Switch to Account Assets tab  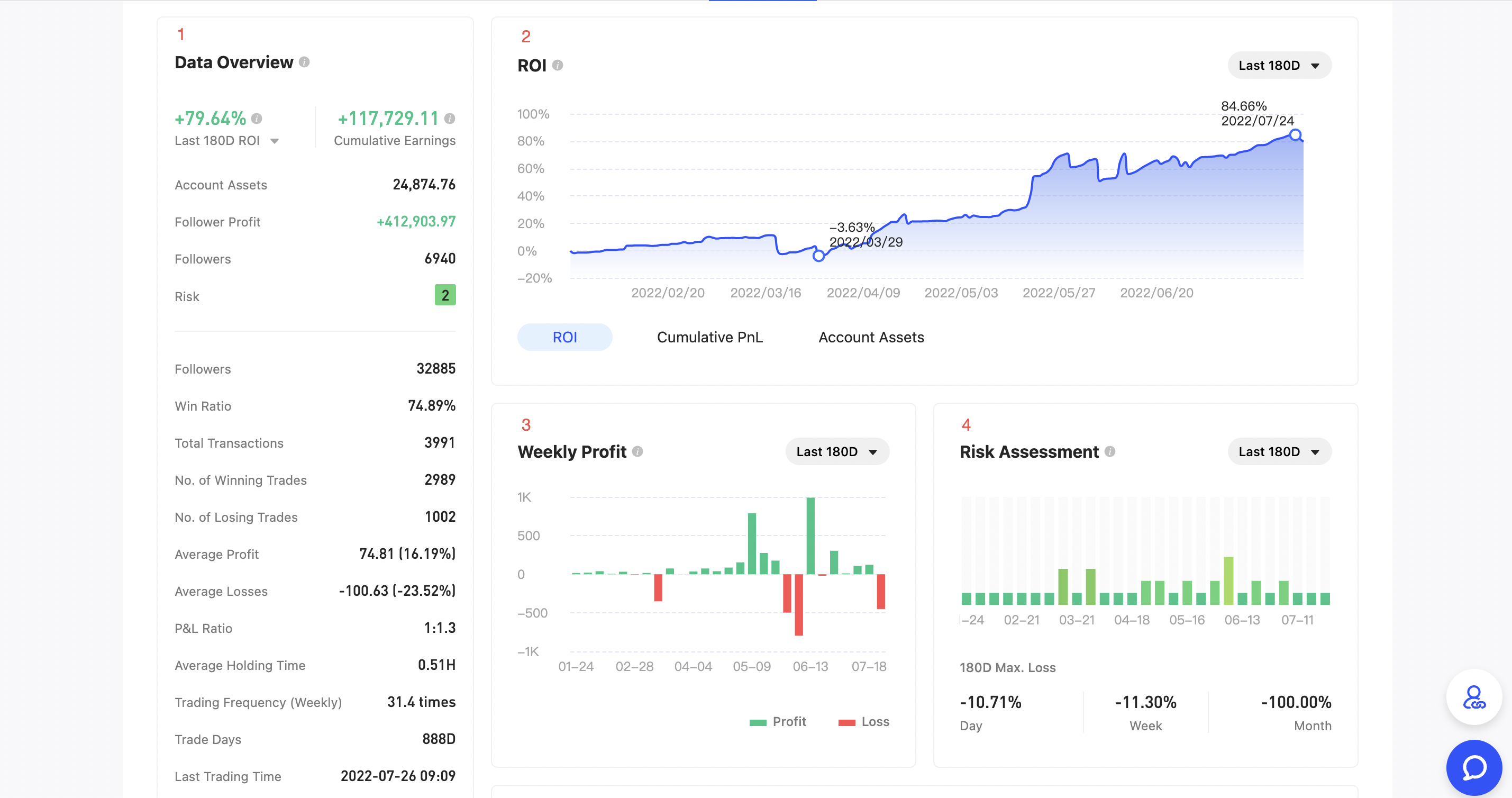[871, 337]
